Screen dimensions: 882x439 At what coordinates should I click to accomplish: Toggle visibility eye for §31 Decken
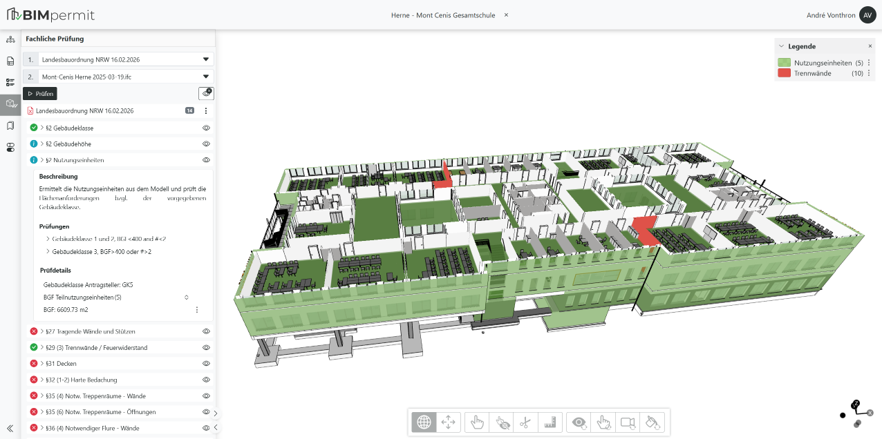tap(206, 364)
